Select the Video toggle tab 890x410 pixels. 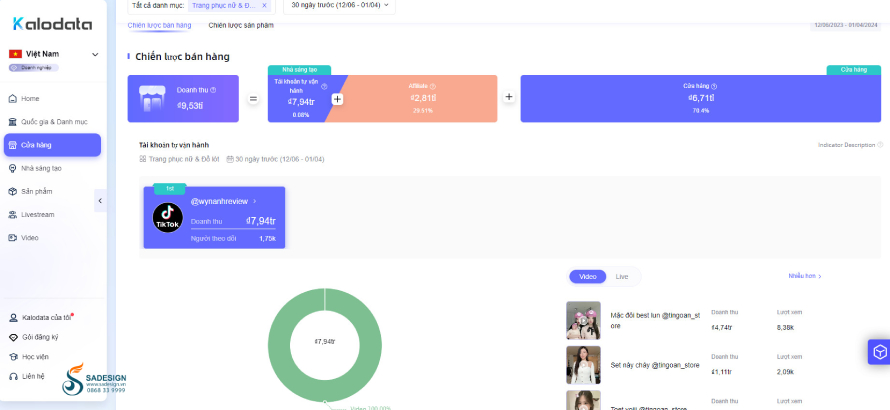(x=587, y=277)
